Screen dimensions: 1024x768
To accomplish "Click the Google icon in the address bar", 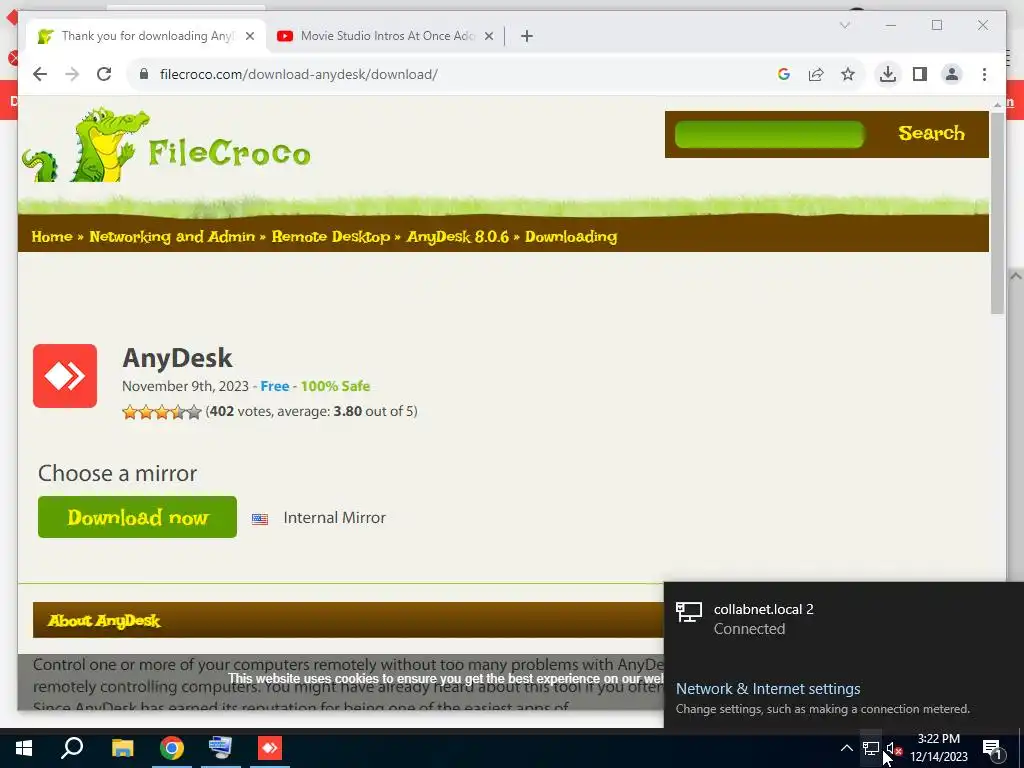I will (784, 74).
